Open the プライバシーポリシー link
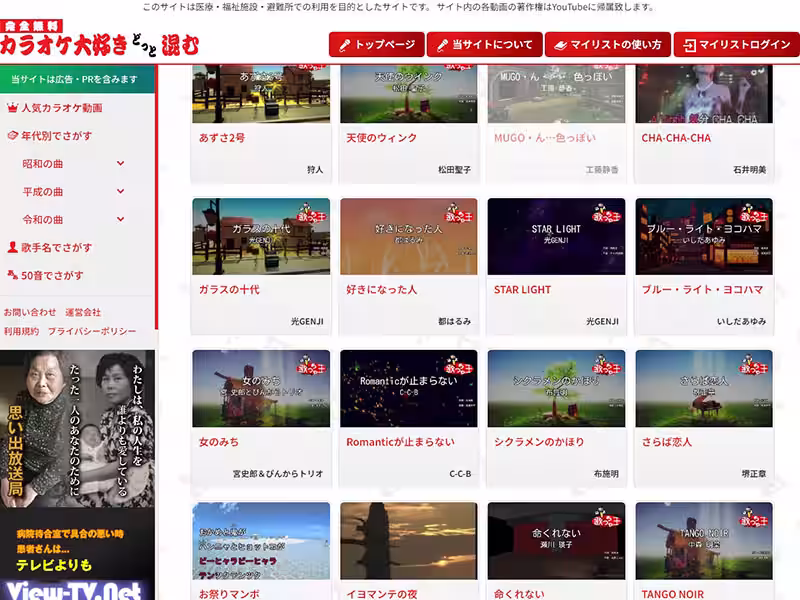This screenshot has height=600, width=800. (x=92, y=330)
